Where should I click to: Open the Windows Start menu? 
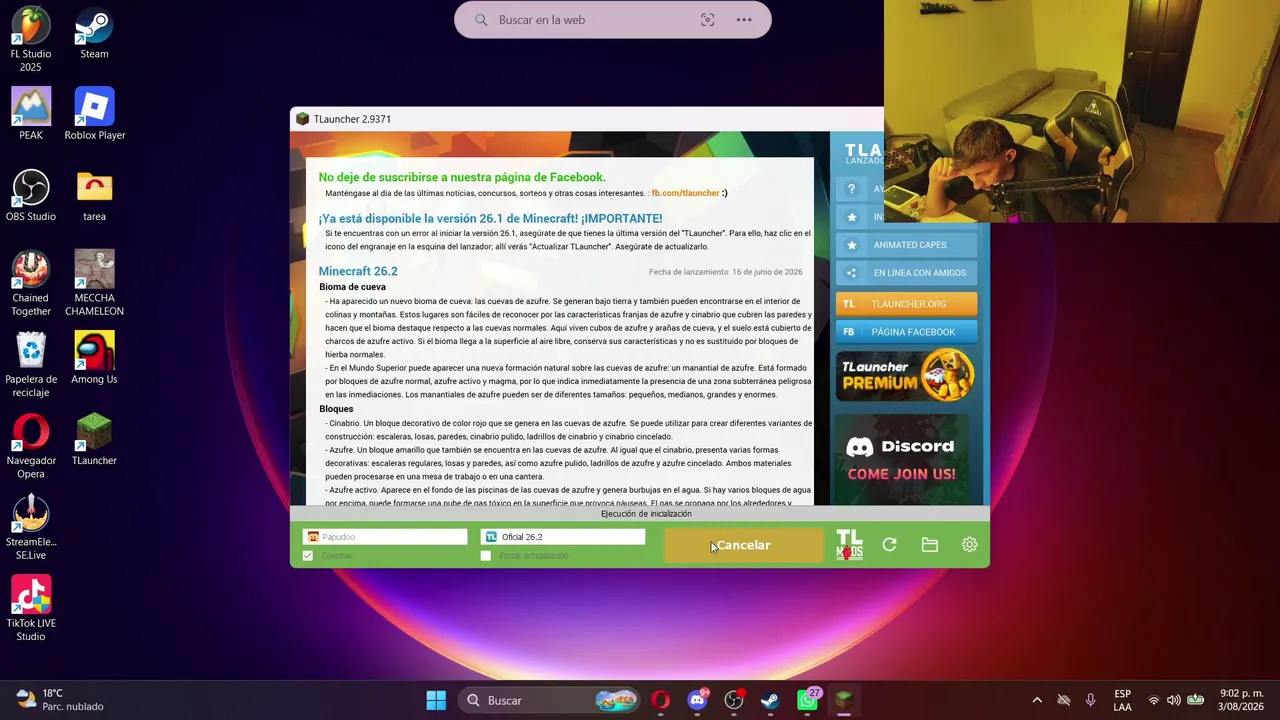(x=436, y=700)
